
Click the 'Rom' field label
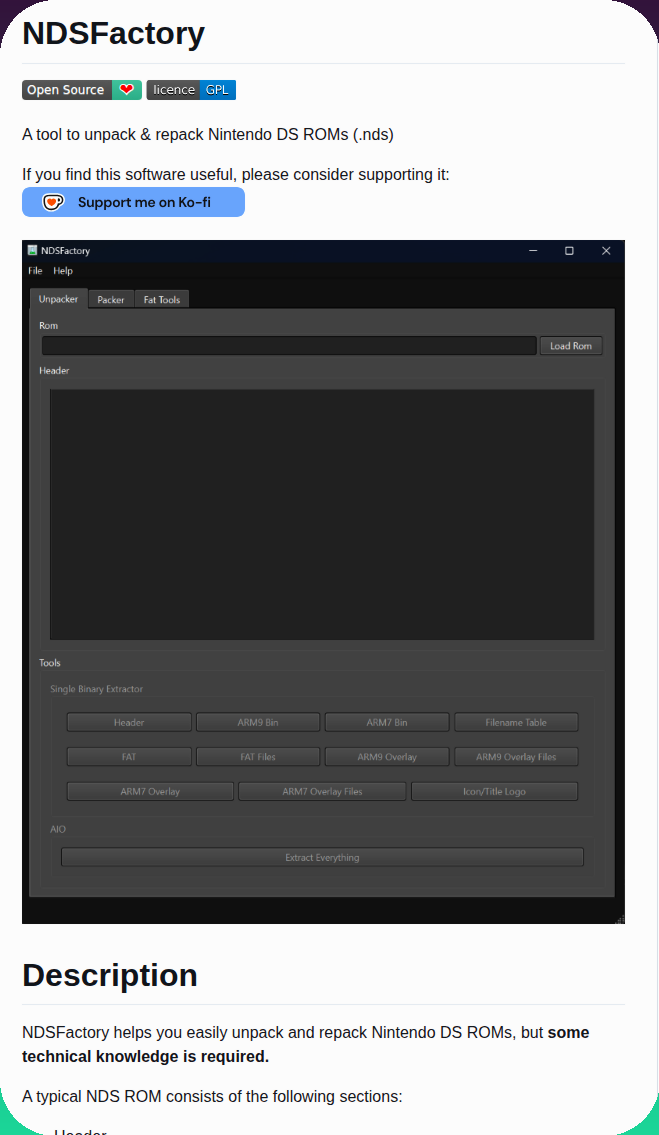tap(49, 326)
